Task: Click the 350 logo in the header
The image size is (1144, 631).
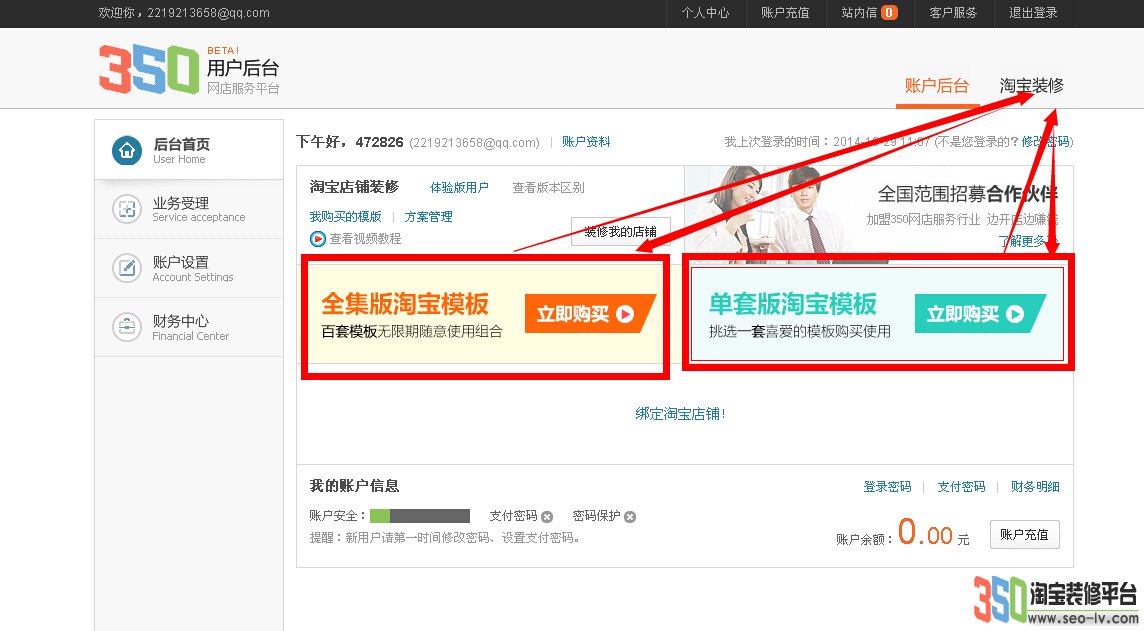Action: [x=149, y=69]
